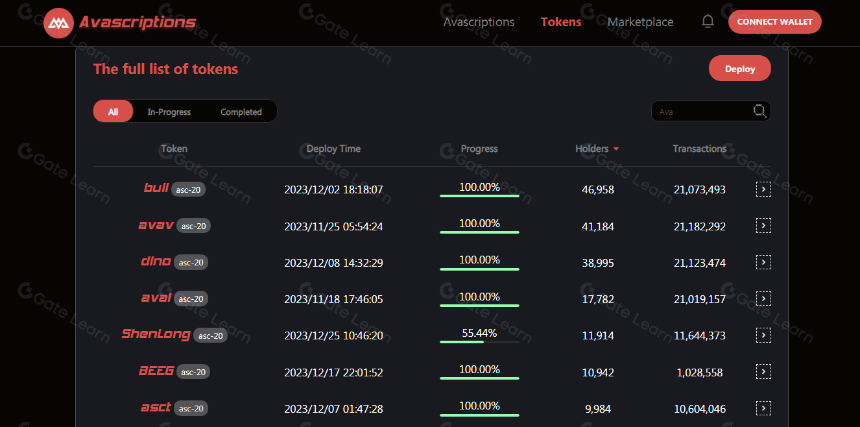The width and height of the screenshot is (860, 427).
Task: Open details arrow for ShenLong row
Action: 763,335
